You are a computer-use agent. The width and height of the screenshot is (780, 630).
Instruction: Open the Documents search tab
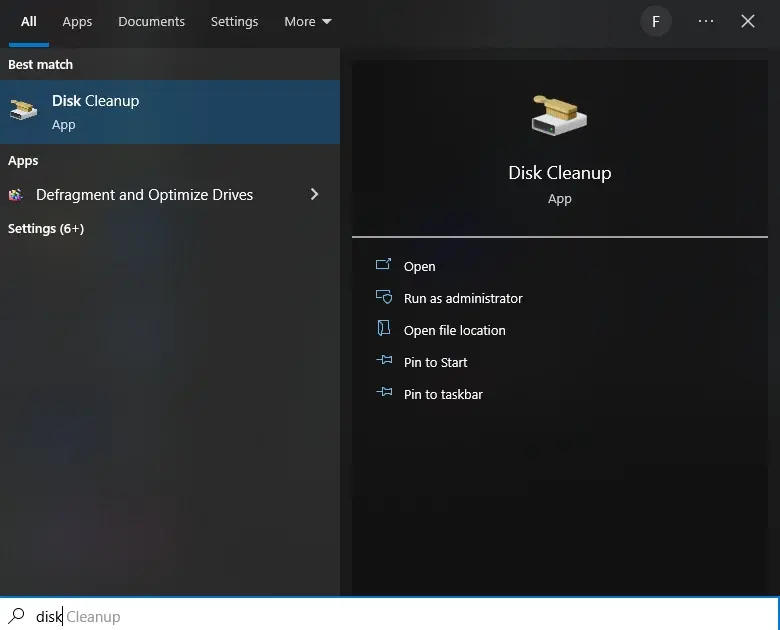click(151, 21)
